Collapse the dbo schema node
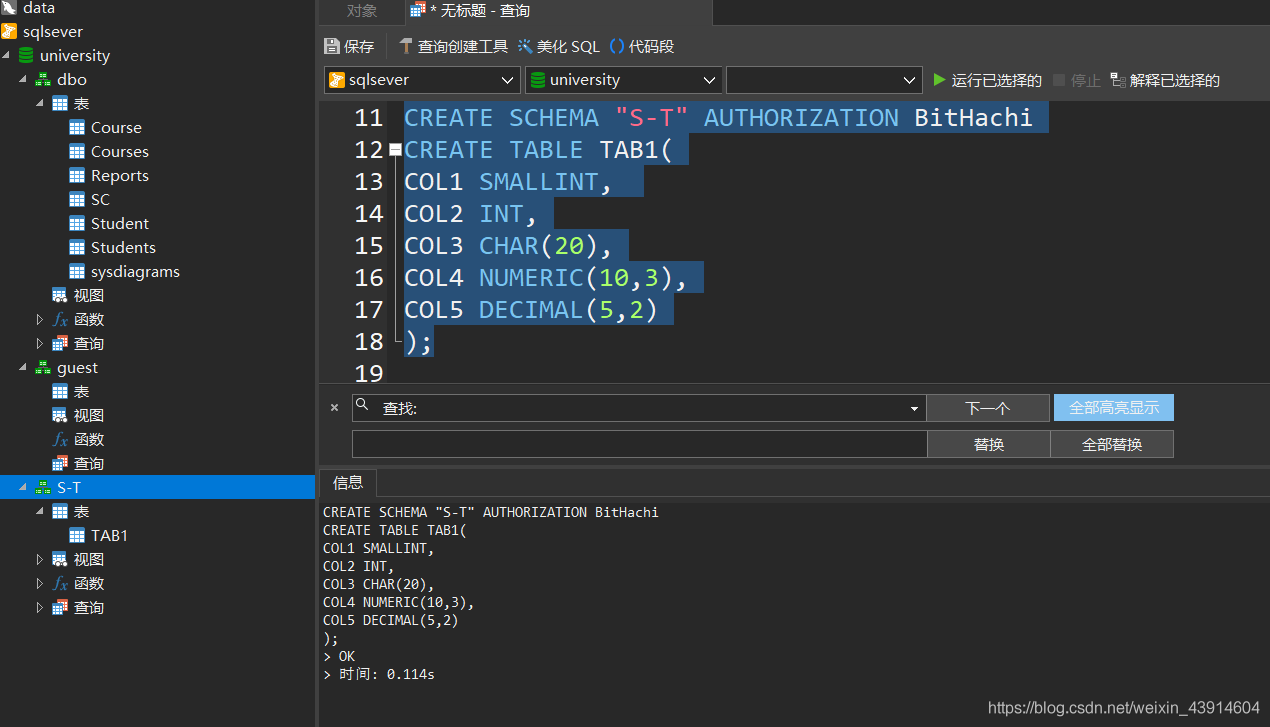The image size is (1270, 727). tap(23, 80)
